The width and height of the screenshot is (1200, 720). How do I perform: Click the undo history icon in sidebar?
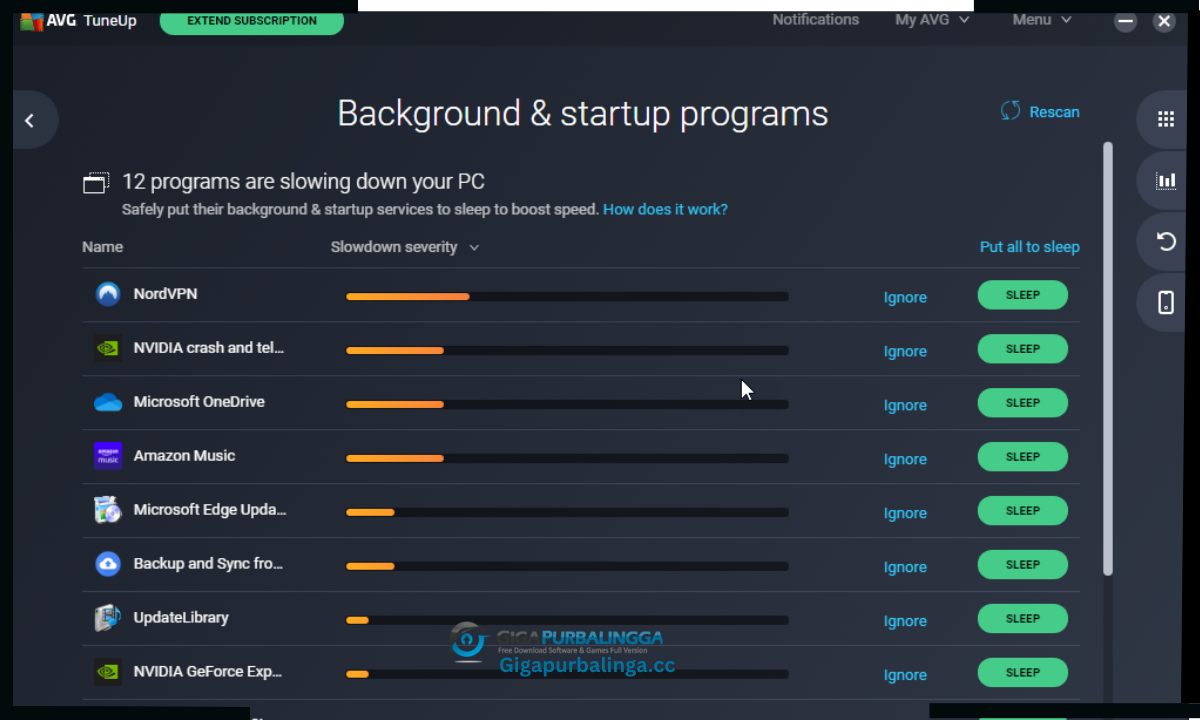[1166, 241]
